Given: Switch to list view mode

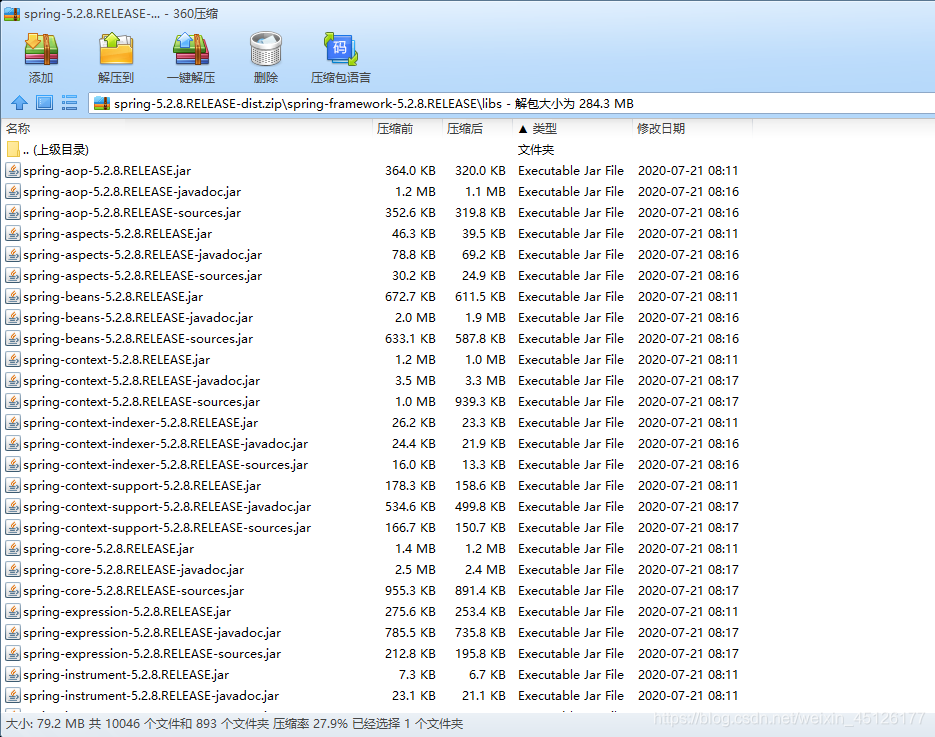Looking at the screenshot, I should pyautogui.click(x=69, y=103).
